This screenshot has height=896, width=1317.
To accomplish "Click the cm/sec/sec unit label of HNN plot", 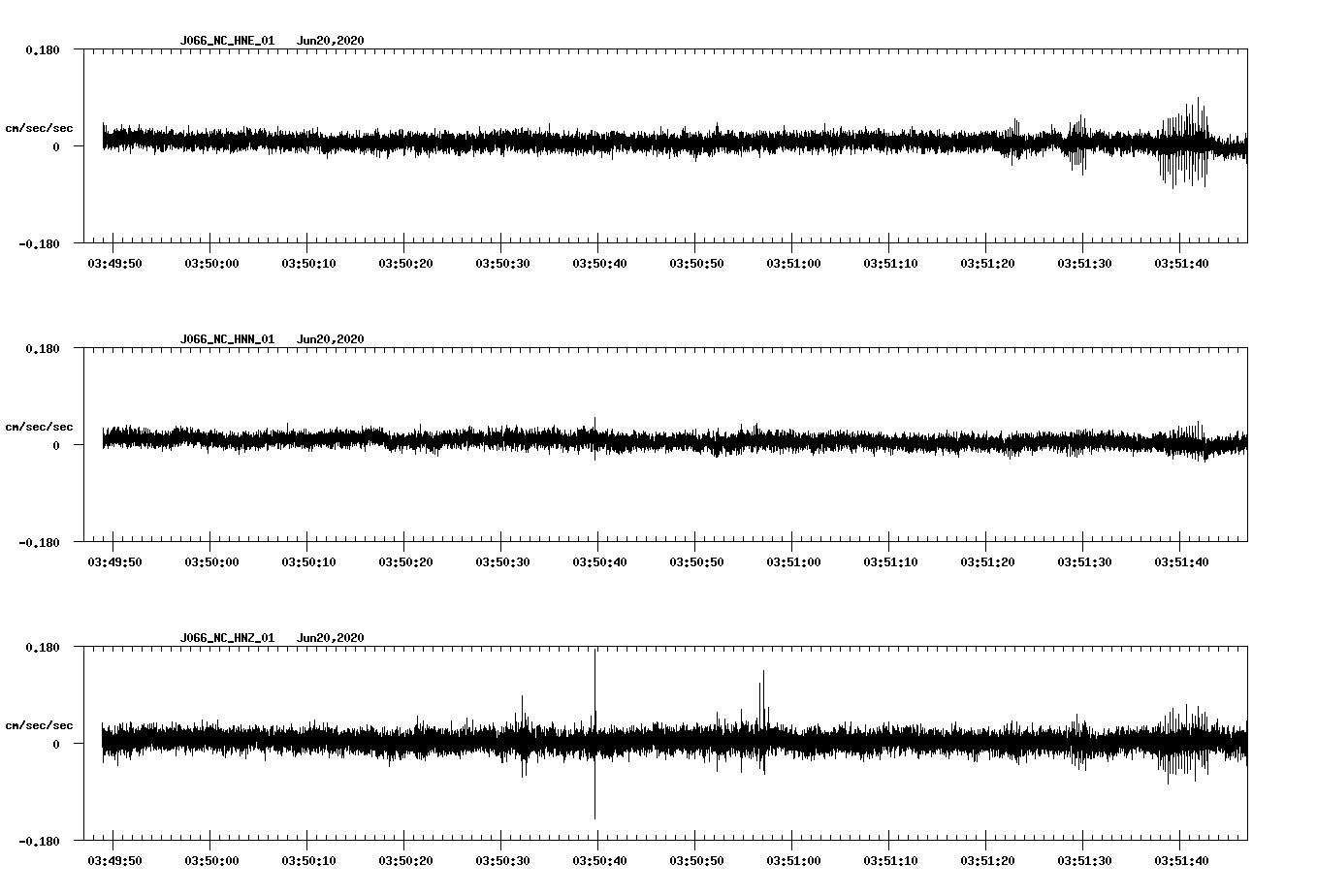I will click(39, 427).
